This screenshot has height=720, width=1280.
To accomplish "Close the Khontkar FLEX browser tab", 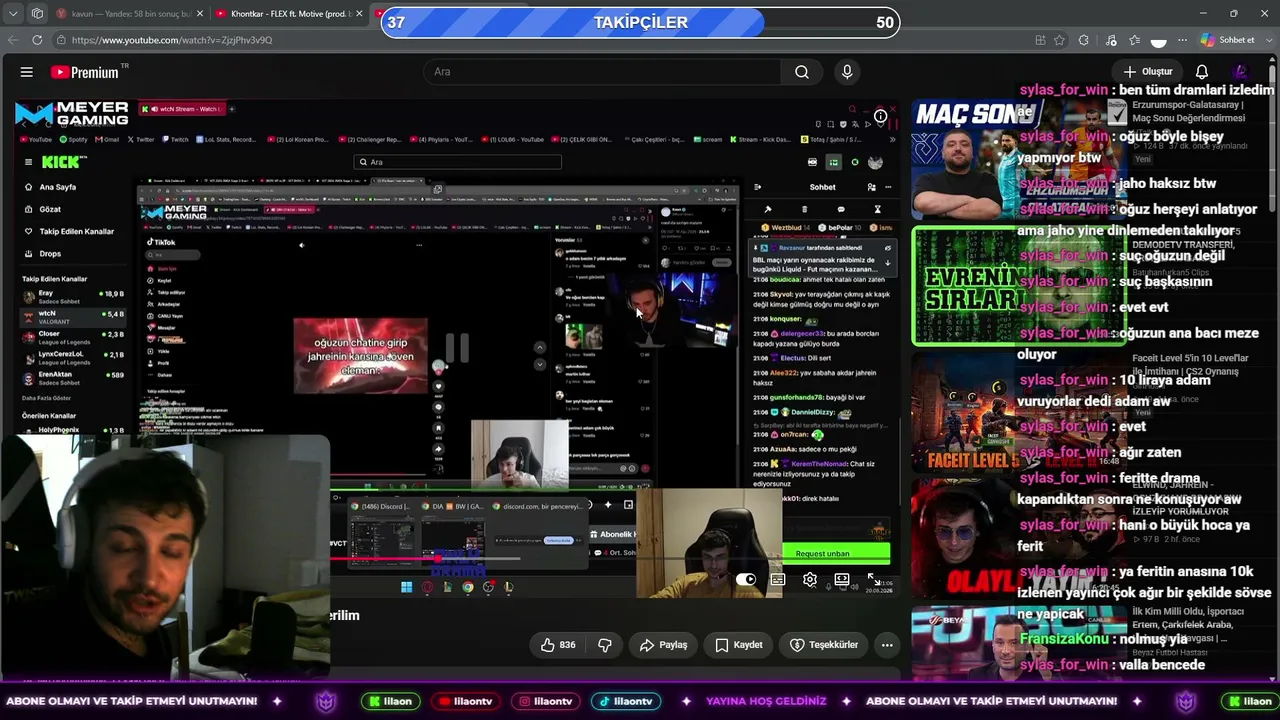I will pos(360,14).
